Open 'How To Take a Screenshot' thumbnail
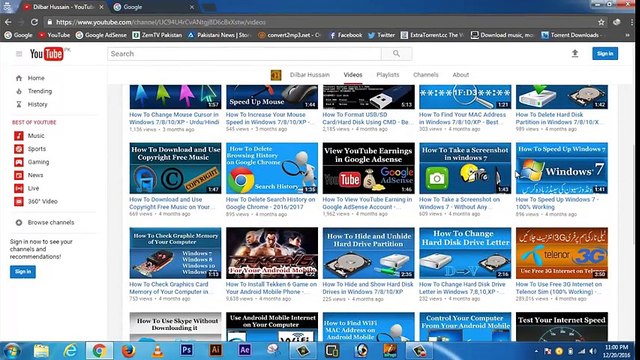The width and height of the screenshot is (640, 360). pyautogui.click(x=465, y=168)
